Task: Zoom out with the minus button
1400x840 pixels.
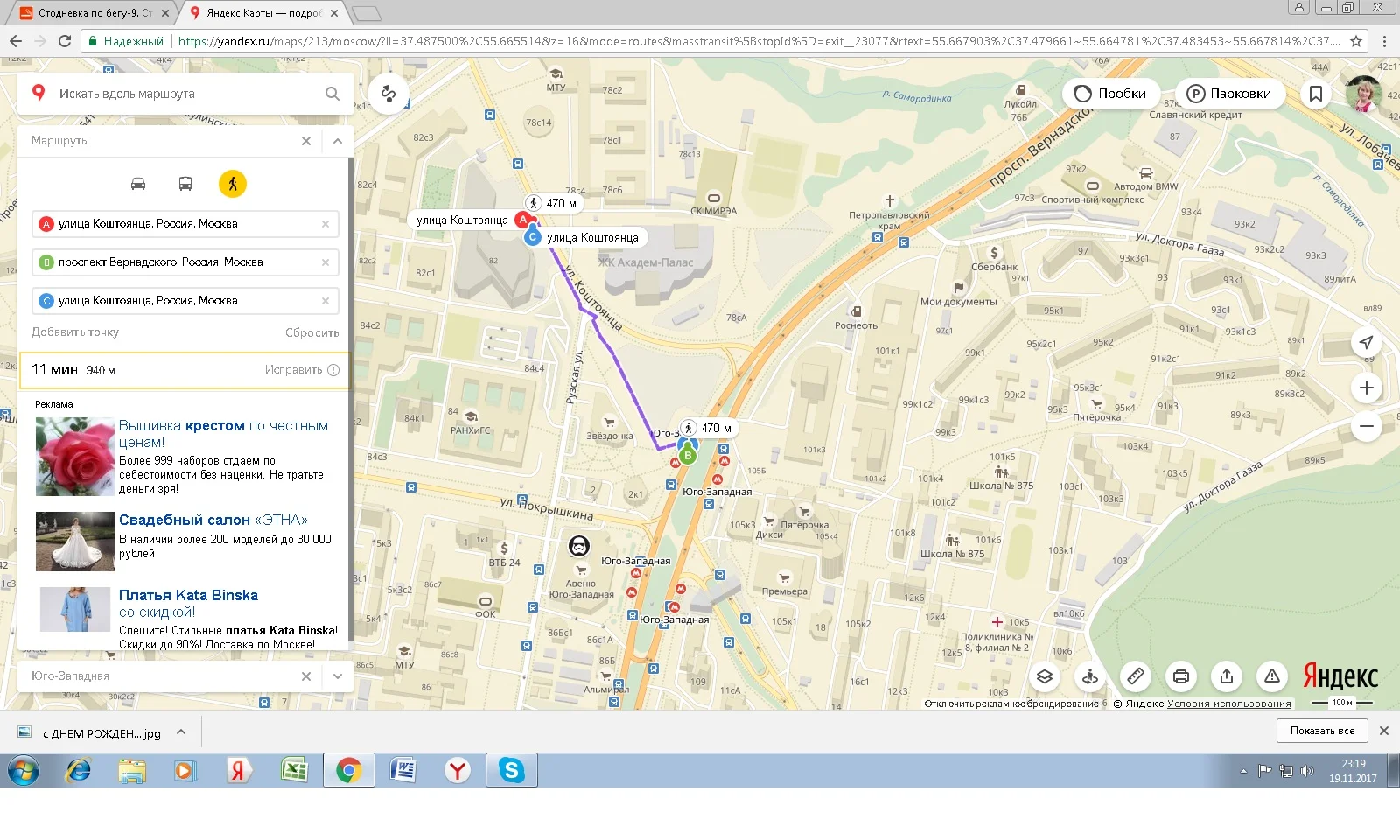Action: pyautogui.click(x=1367, y=426)
